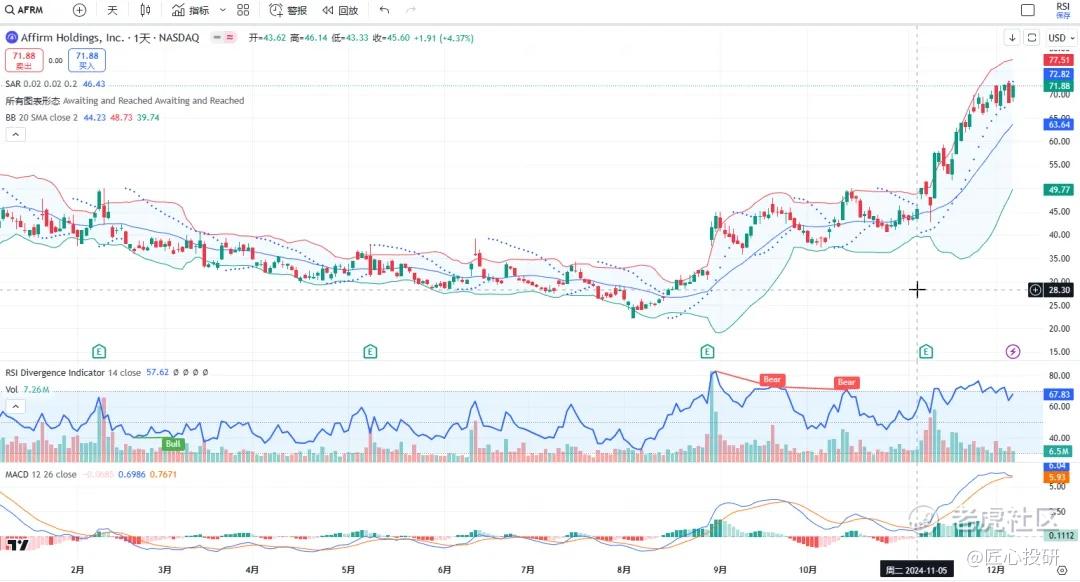Click the first red Bear divergence label
1080x582 pixels.
click(772, 380)
